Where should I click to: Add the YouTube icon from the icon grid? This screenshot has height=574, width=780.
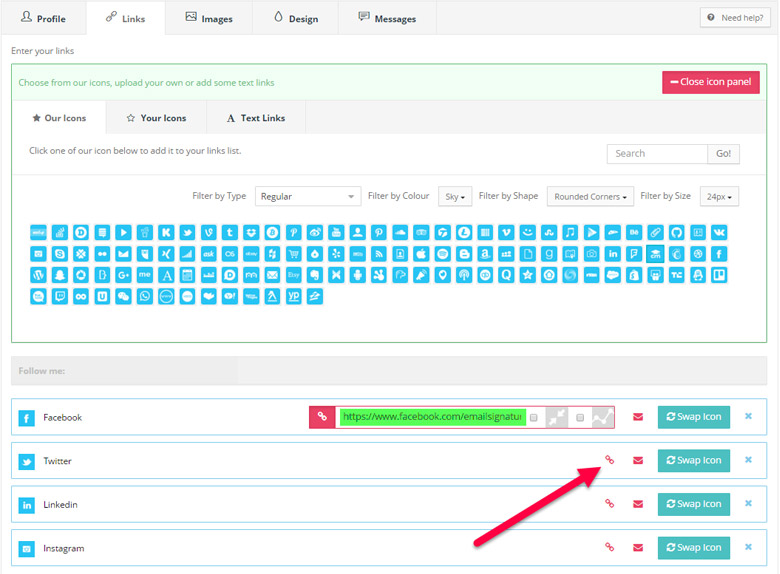coord(336,232)
